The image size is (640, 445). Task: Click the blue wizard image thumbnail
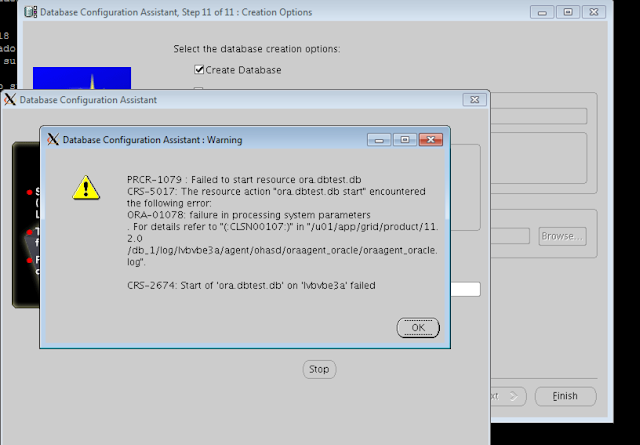click(x=82, y=78)
